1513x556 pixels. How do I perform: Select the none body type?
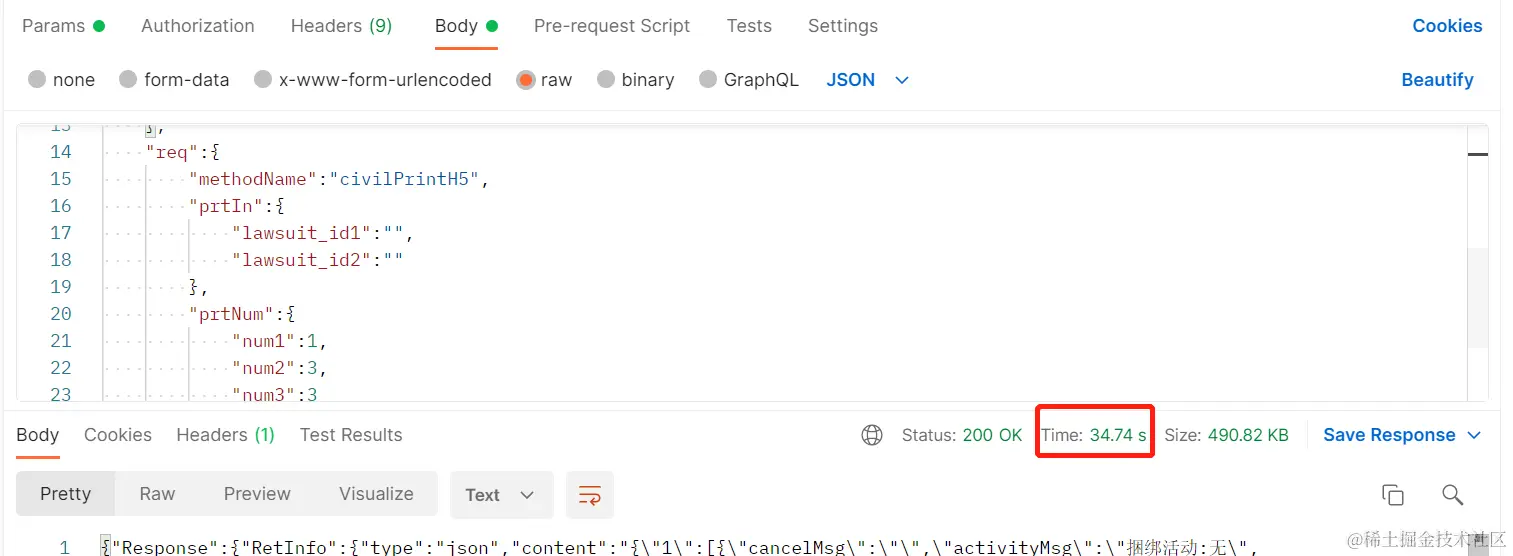[x=38, y=80]
